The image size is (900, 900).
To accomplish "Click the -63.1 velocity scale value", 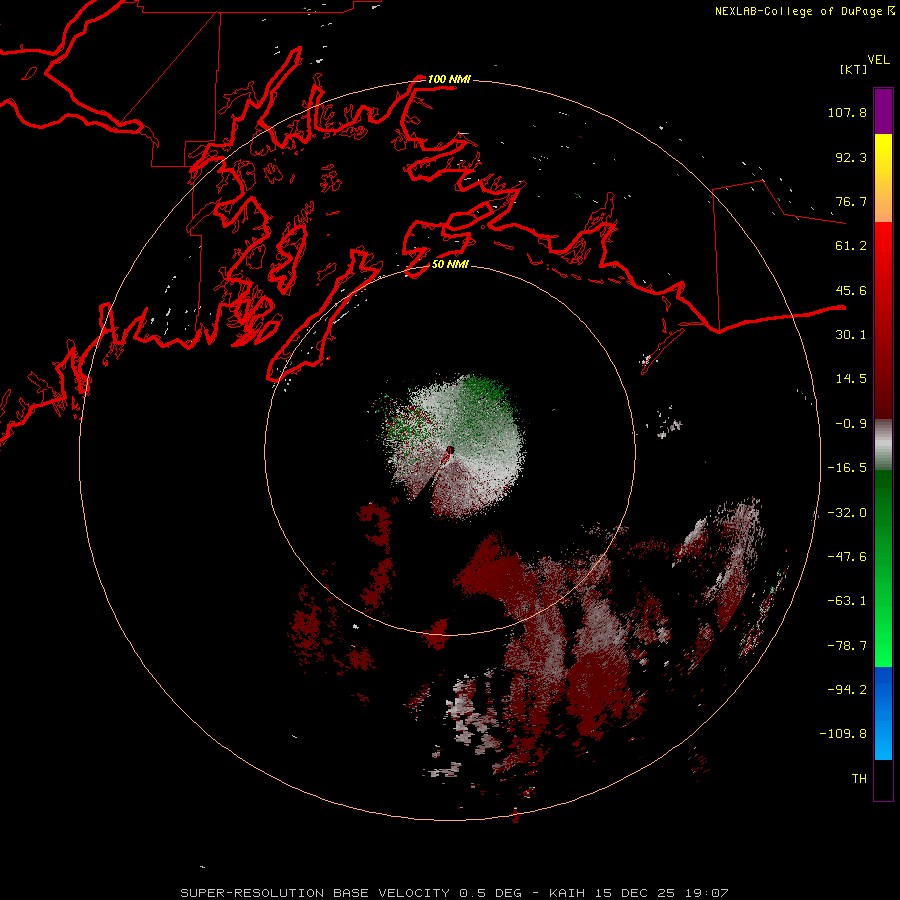I will pos(847,601).
